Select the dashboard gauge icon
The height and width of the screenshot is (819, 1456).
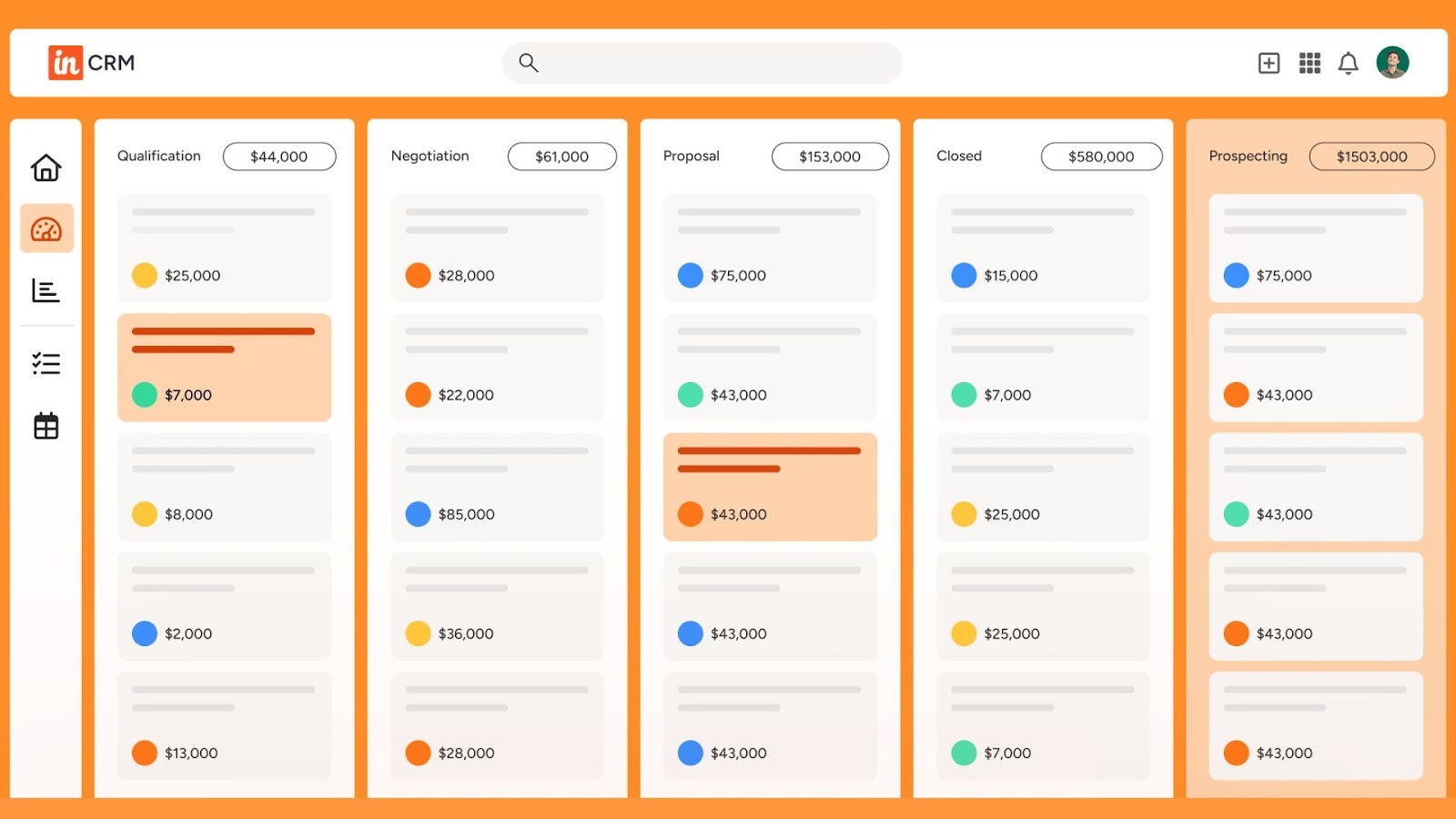pyautogui.click(x=45, y=228)
